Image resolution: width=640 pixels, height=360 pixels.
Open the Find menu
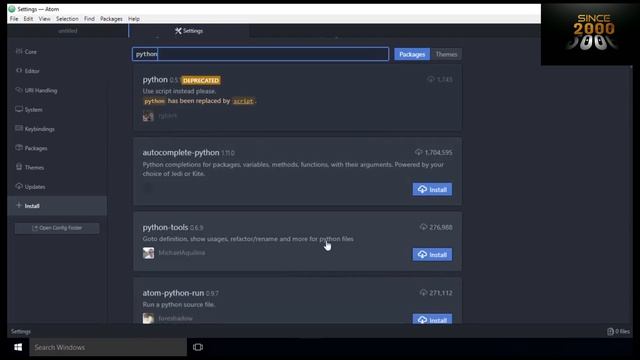[89, 19]
